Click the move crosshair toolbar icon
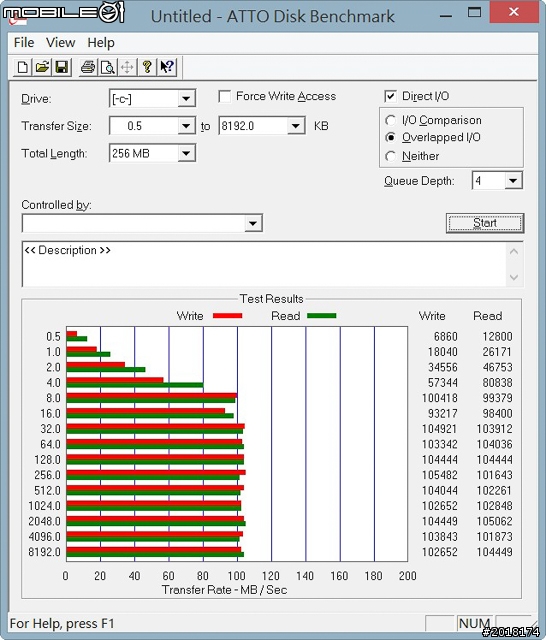This screenshot has width=546, height=640. coord(127,67)
